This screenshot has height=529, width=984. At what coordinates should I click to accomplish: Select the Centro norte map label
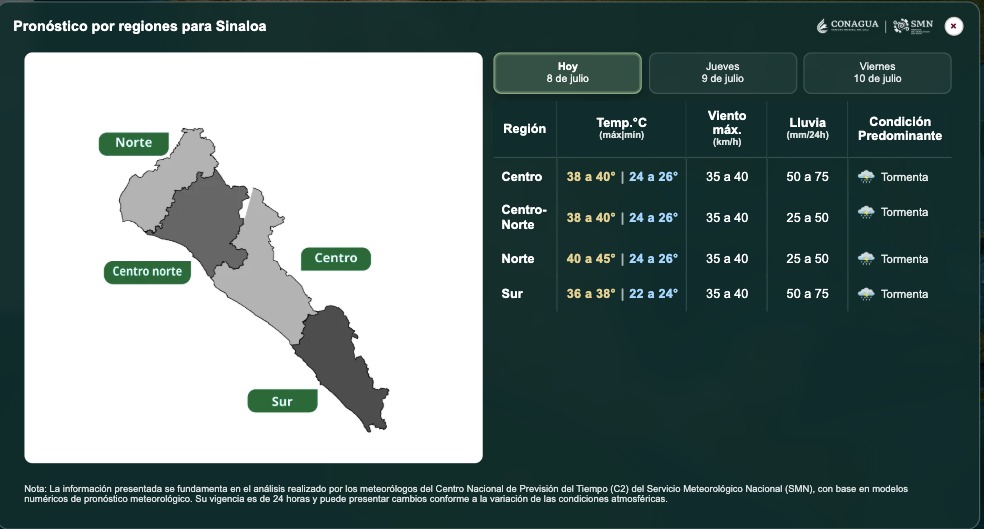[147, 272]
